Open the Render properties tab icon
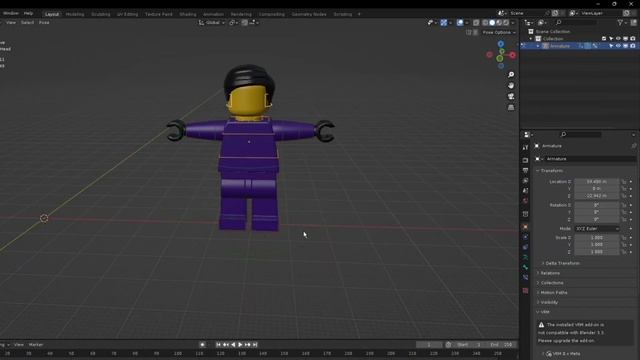The width and height of the screenshot is (640, 360). tap(525, 160)
